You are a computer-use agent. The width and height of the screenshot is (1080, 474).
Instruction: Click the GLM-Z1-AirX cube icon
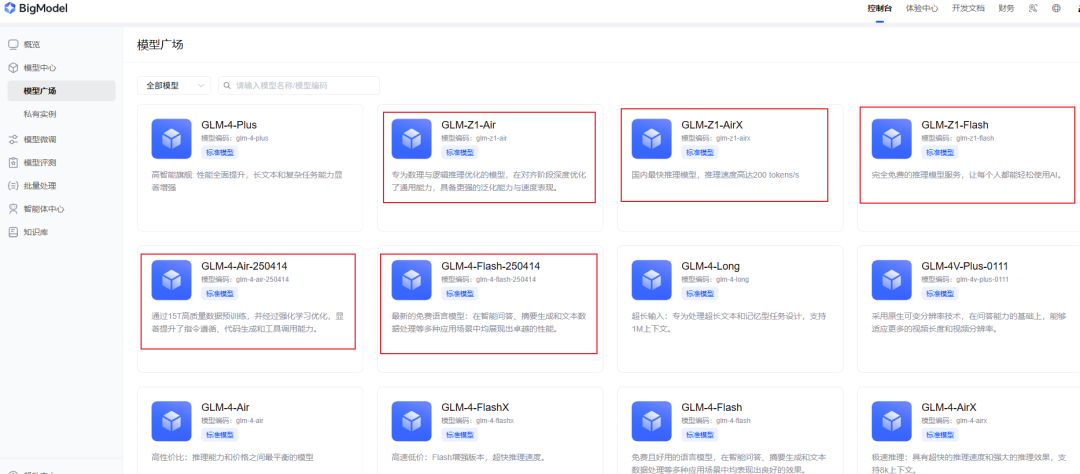(x=652, y=138)
